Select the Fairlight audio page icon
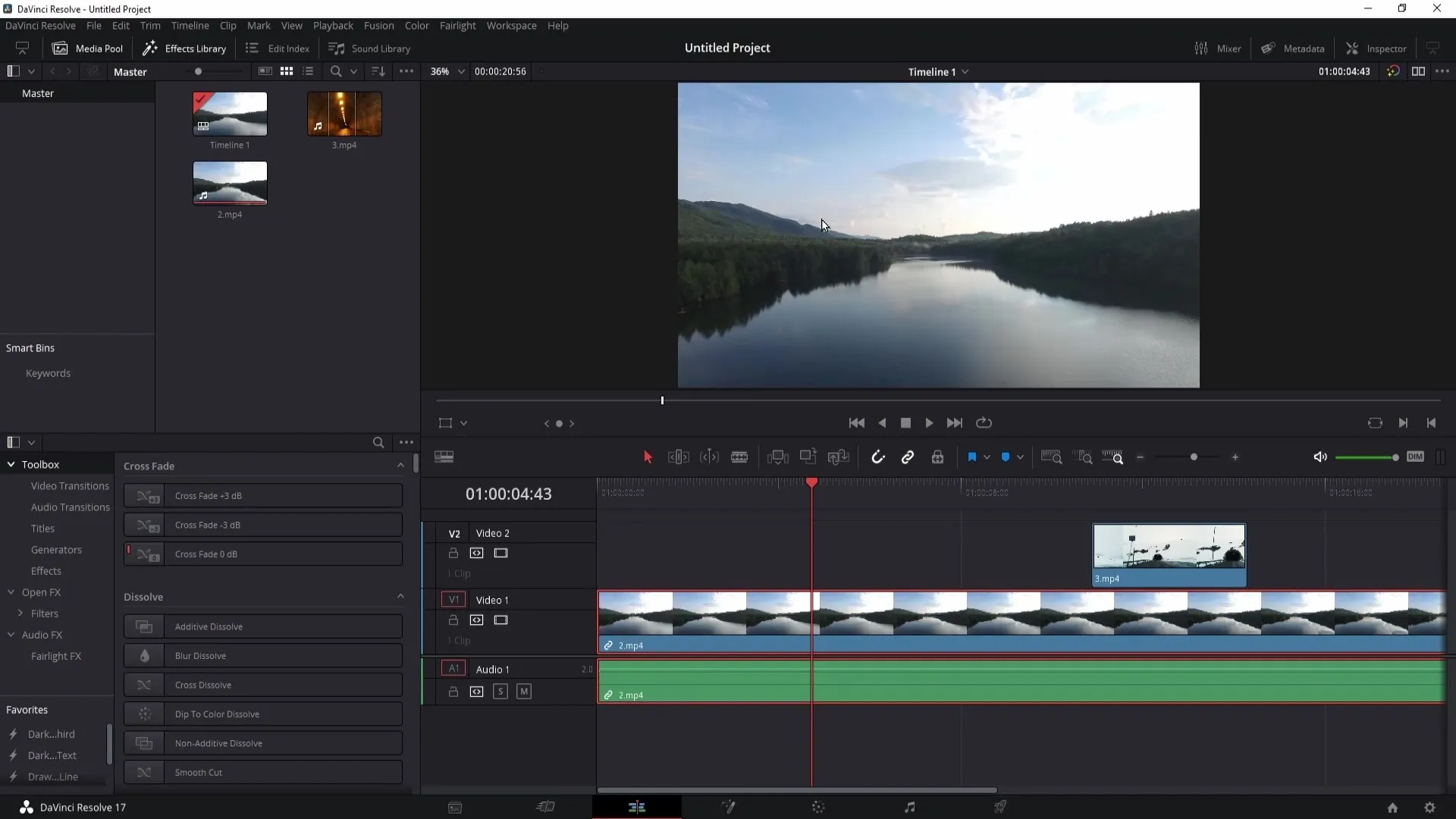Screen dimensions: 1456x819 [x=909, y=807]
